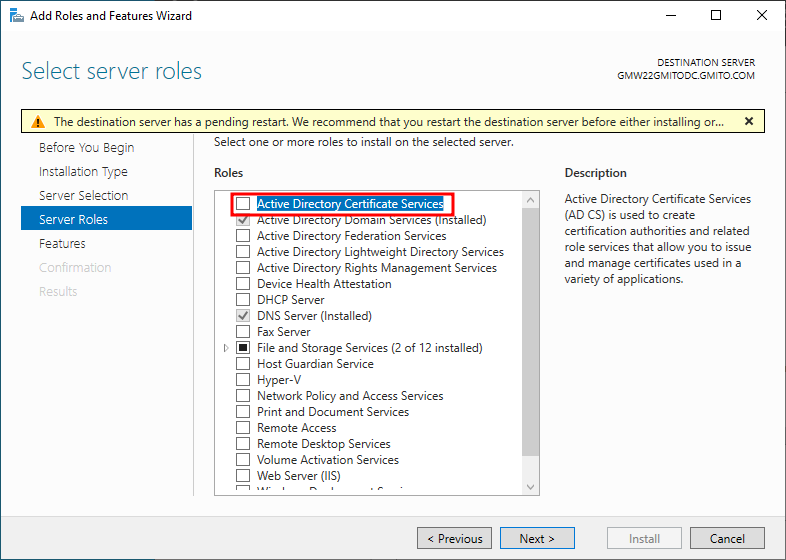Cancel the wizard
786x560 pixels.
[x=727, y=538]
